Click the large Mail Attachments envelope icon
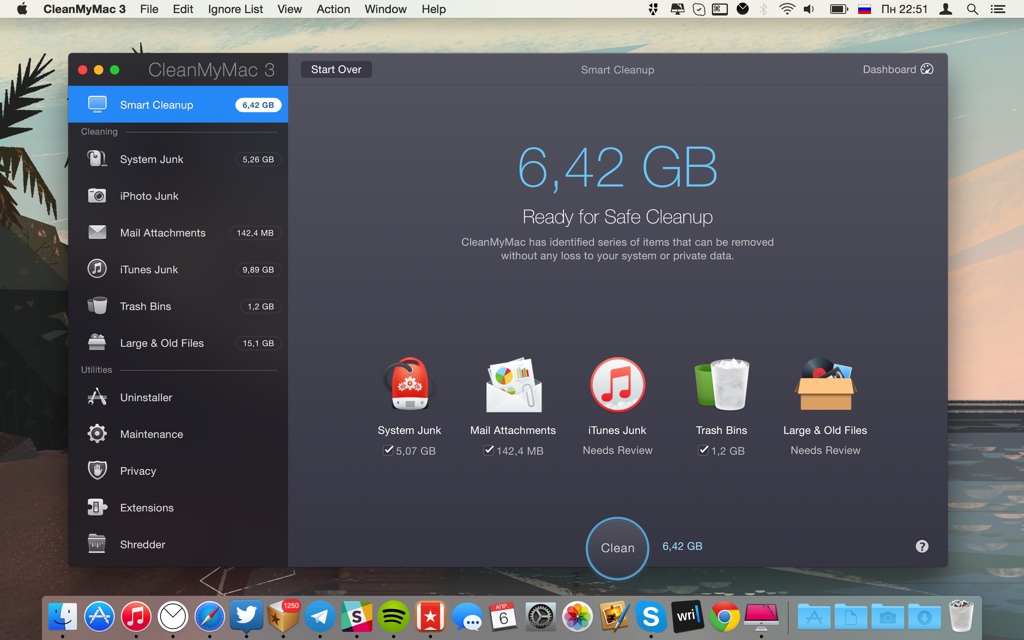Screen dimensions: 1024x640 [x=513, y=385]
